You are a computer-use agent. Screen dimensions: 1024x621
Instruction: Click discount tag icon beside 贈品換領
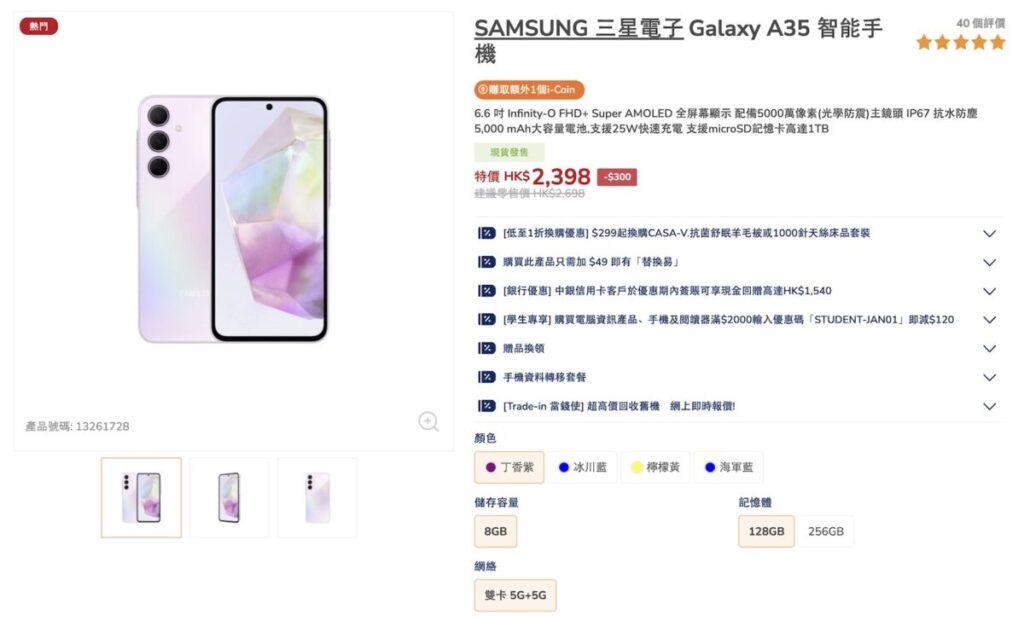(x=487, y=348)
